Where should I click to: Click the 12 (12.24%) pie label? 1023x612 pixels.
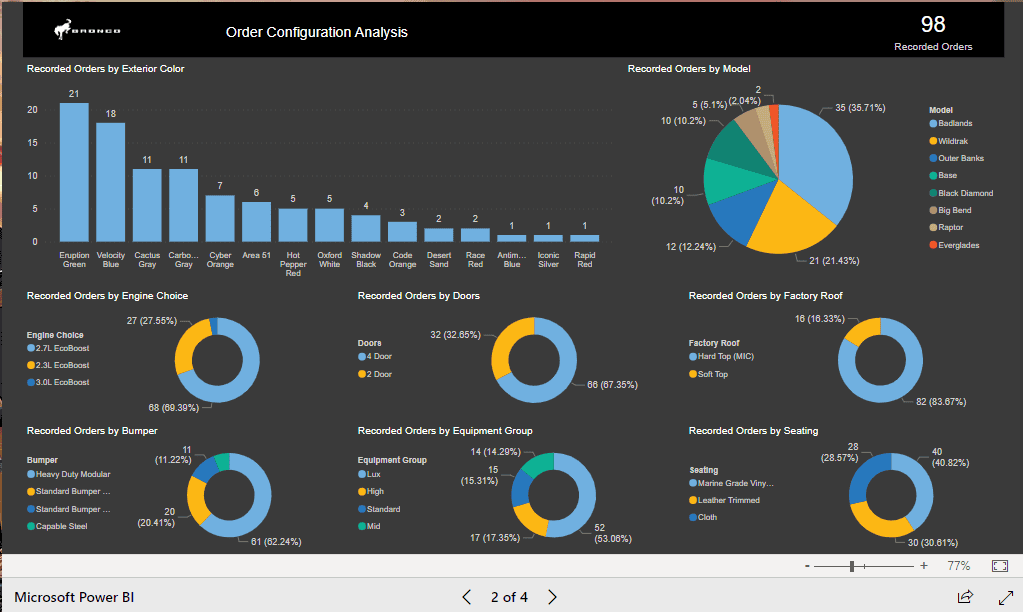click(691, 247)
